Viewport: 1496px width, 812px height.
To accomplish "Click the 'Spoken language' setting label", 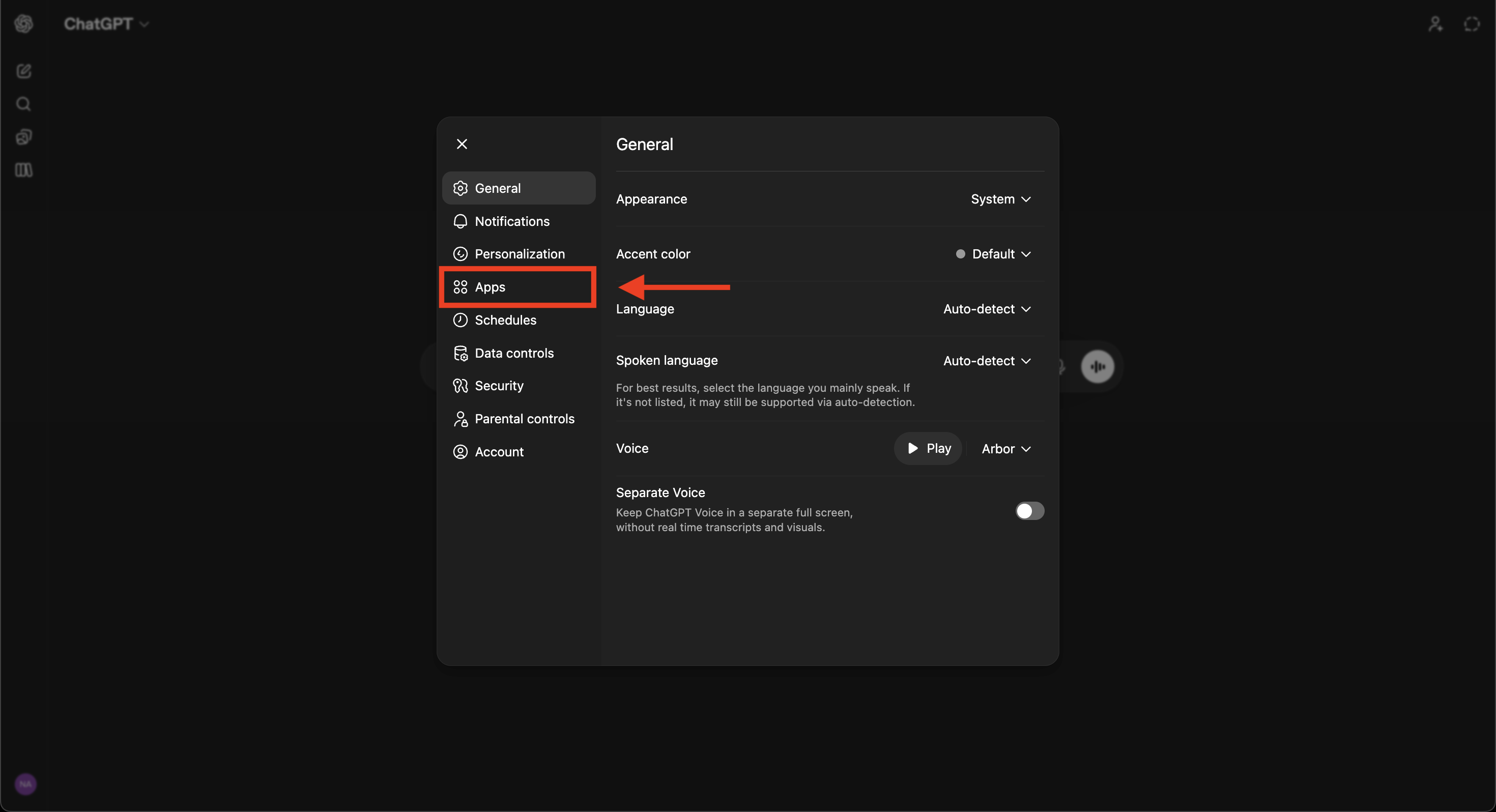I will tap(667, 361).
